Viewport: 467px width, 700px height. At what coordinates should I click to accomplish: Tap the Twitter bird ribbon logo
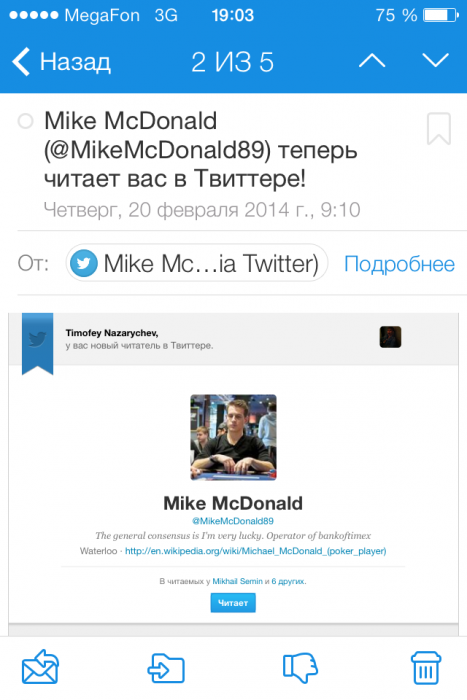38,343
